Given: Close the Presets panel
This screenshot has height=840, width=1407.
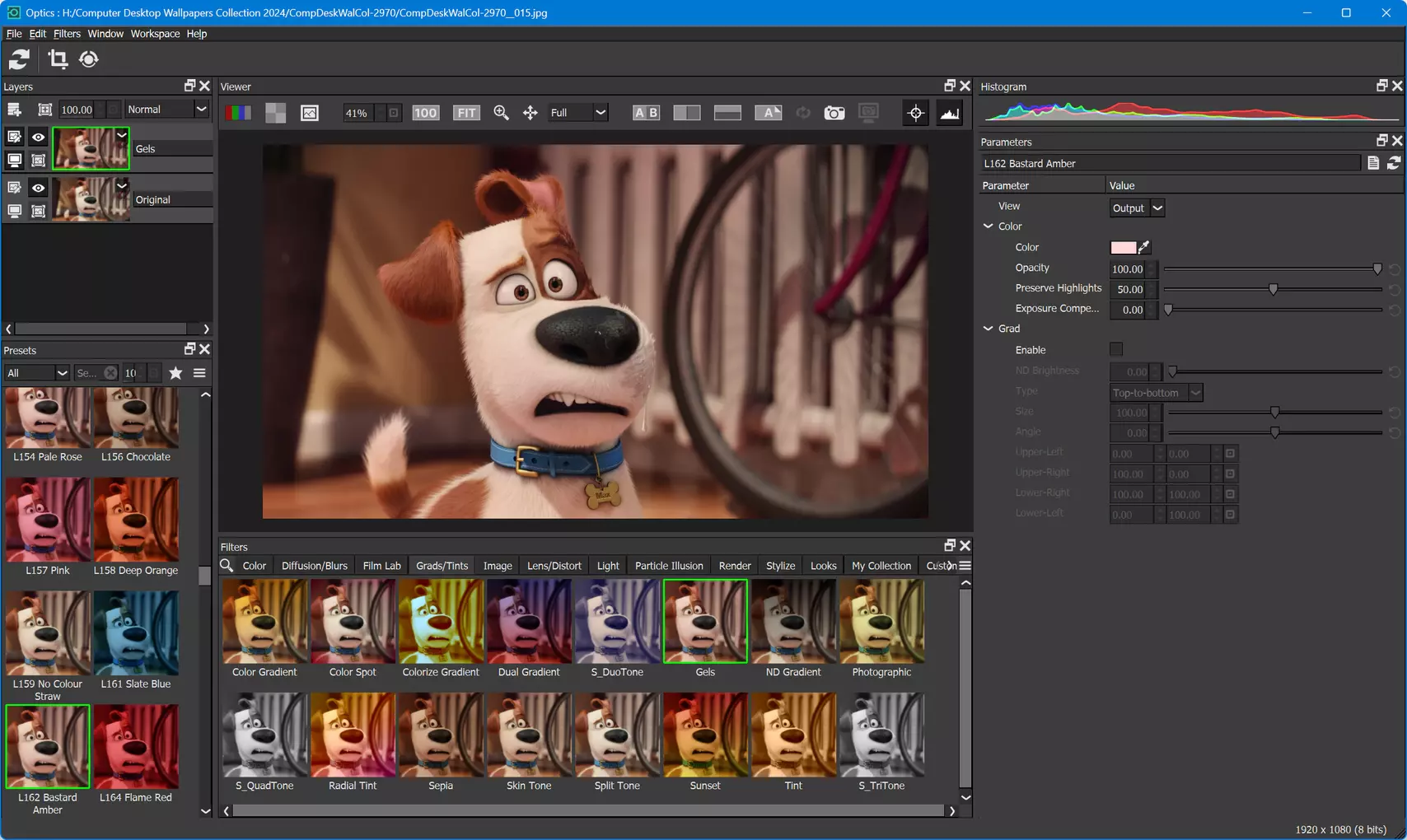Looking at the screenshot, I should tap(205, 349).
